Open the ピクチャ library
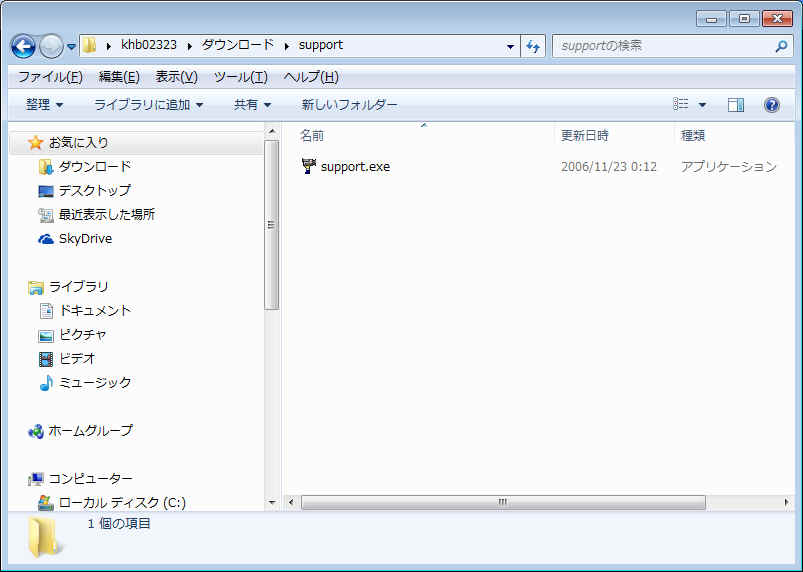This screenshot has width=803, height=572. pyautogui.click(x=83, y=335)
